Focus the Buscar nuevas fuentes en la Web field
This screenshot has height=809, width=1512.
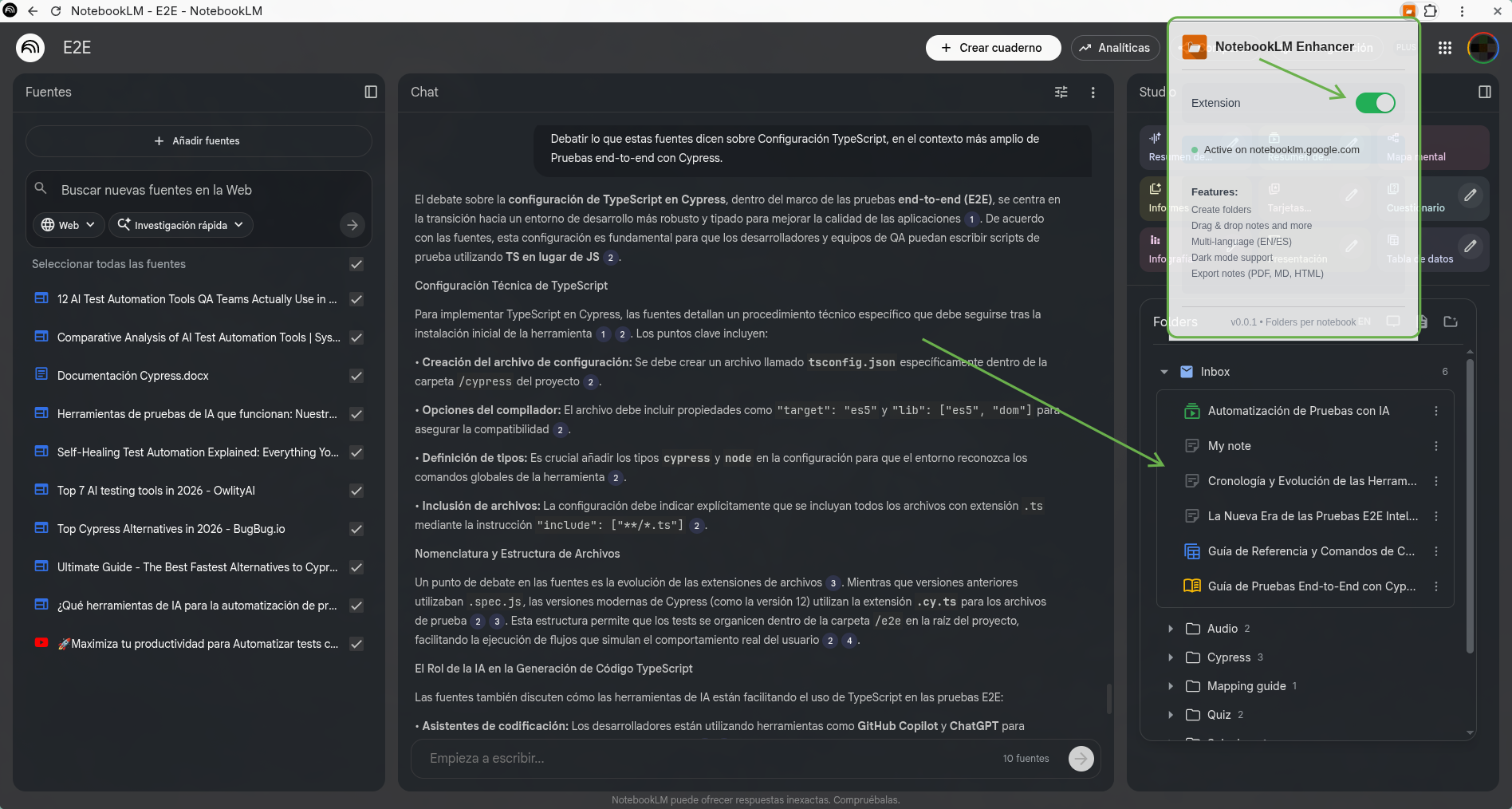pyautogui.click(x=199, y=190)
